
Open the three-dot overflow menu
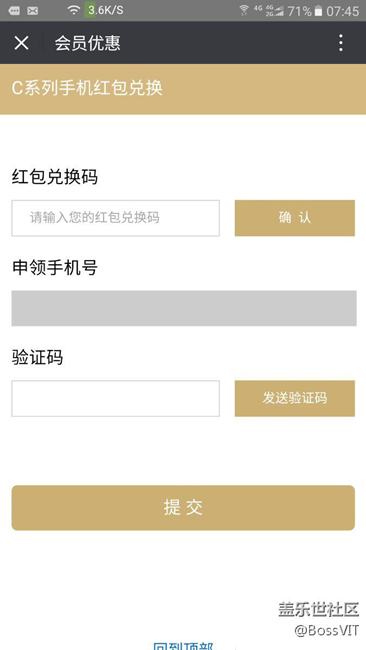340,43
